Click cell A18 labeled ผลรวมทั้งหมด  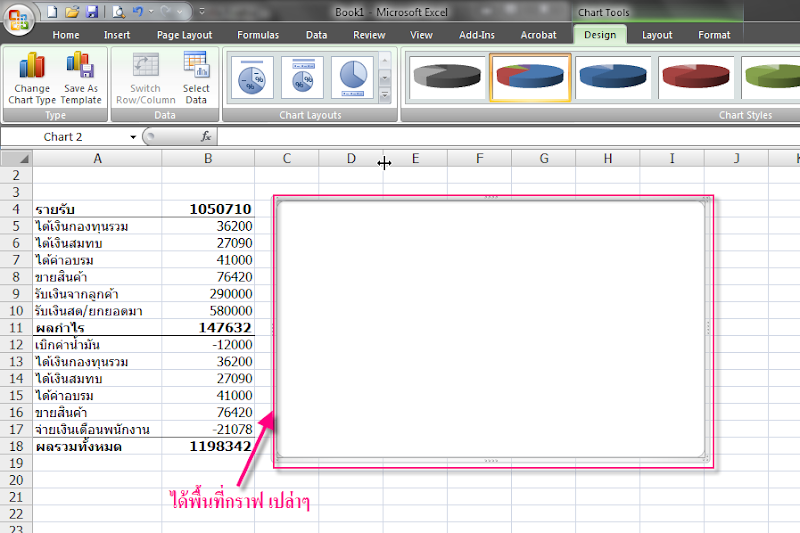pos(97,446)
